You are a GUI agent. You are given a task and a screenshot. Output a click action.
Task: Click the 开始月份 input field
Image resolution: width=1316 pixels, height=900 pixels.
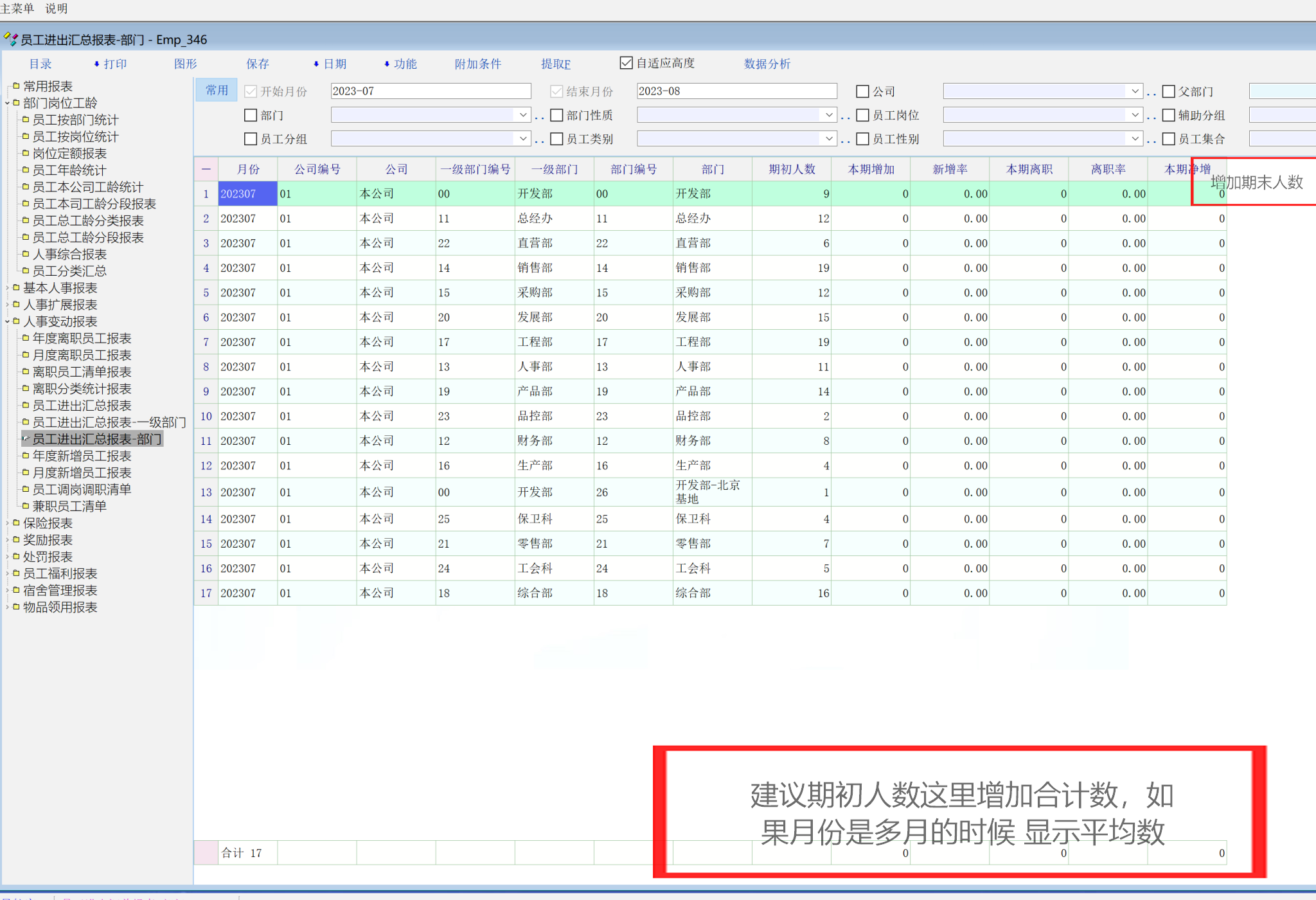coord(431,91)
